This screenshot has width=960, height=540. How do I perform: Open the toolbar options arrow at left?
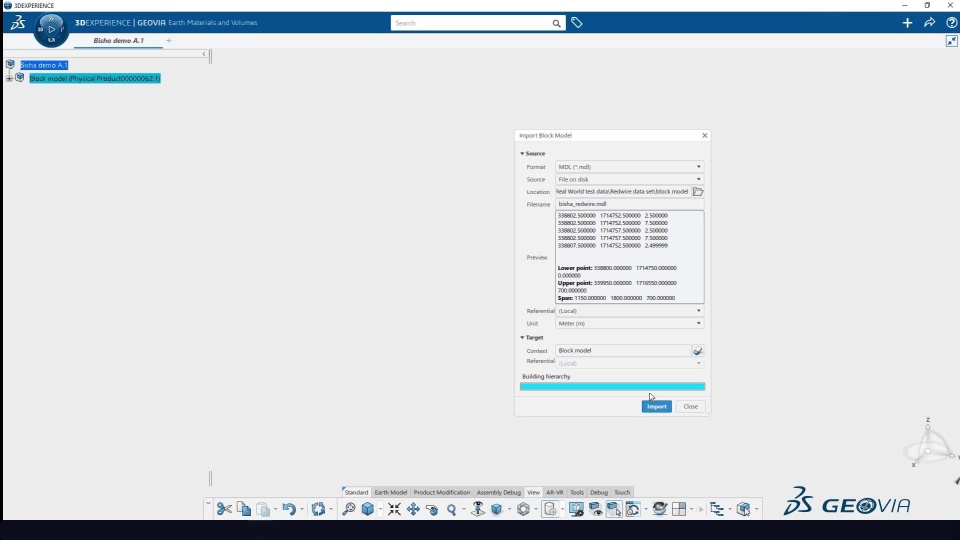click(x=208, y=504)
